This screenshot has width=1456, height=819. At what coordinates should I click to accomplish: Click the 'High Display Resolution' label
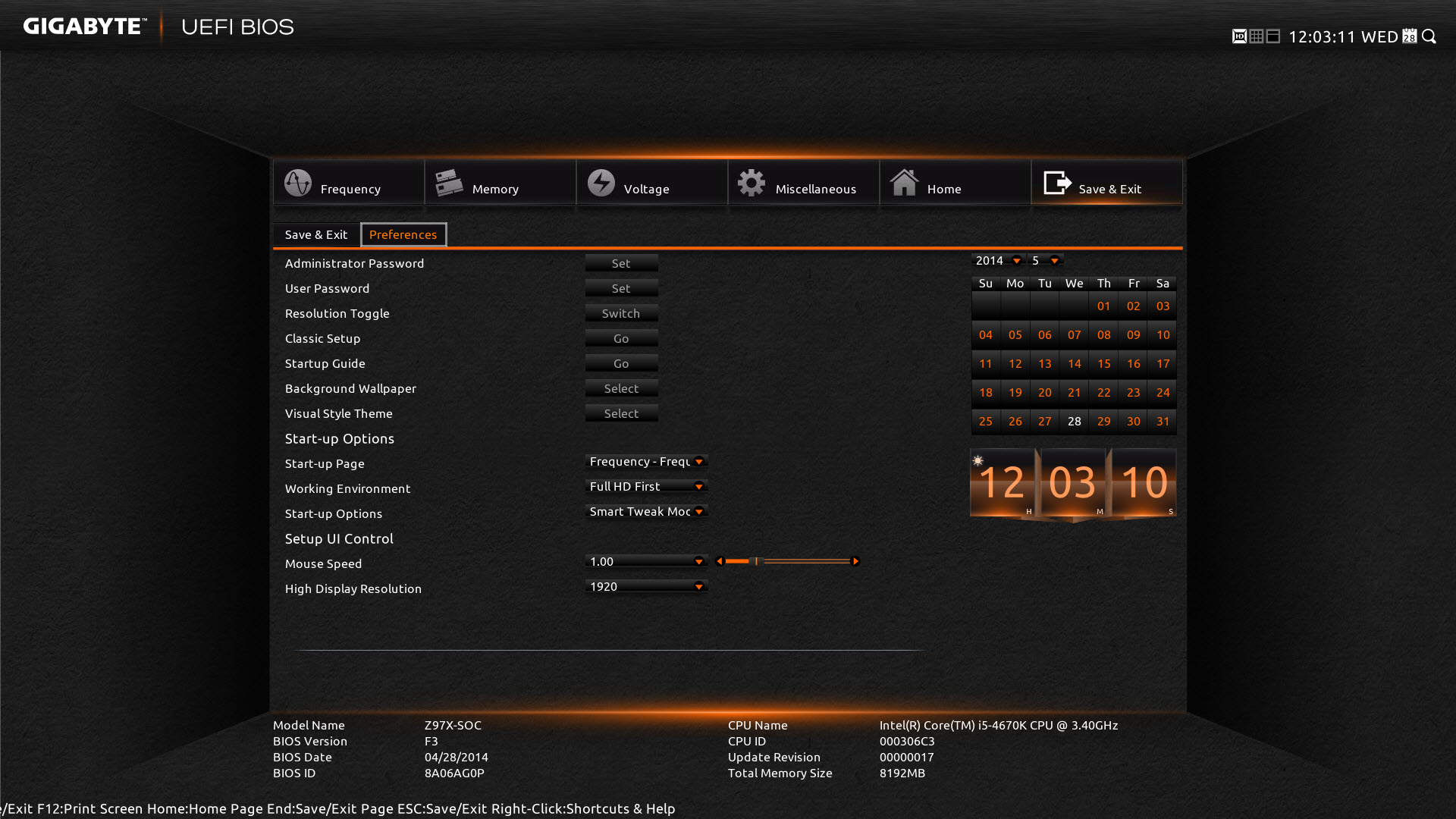[353, 589]
